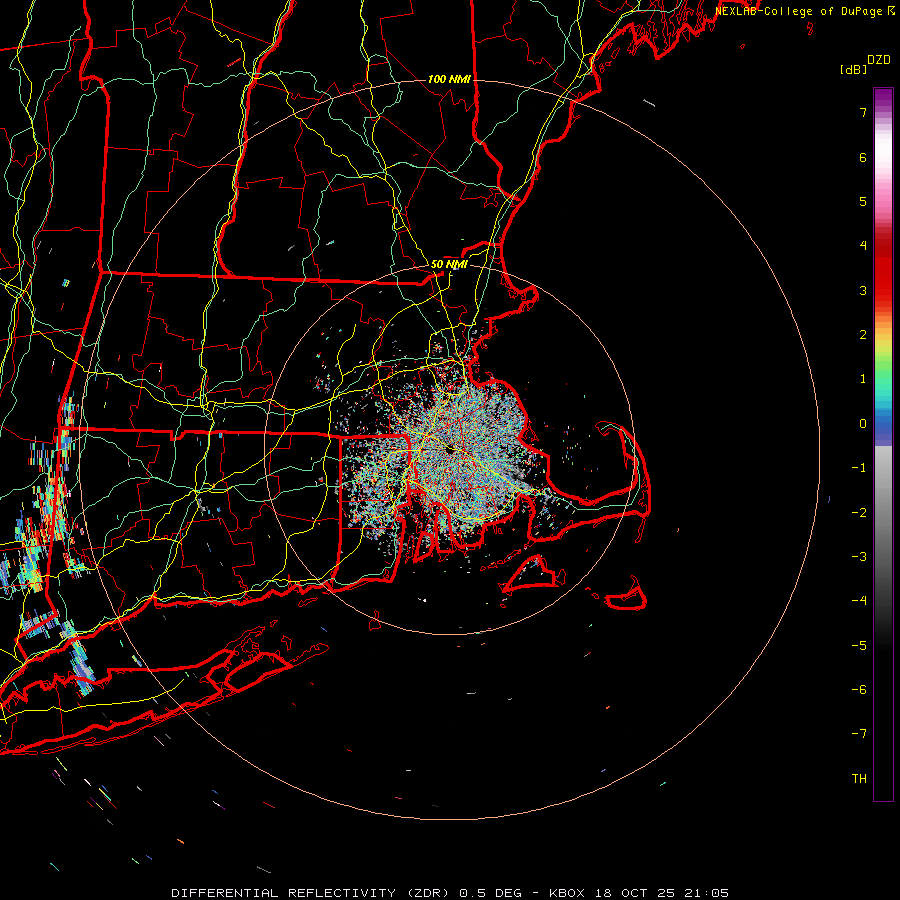Click the "-4" color scale label

tap(859, 601)
